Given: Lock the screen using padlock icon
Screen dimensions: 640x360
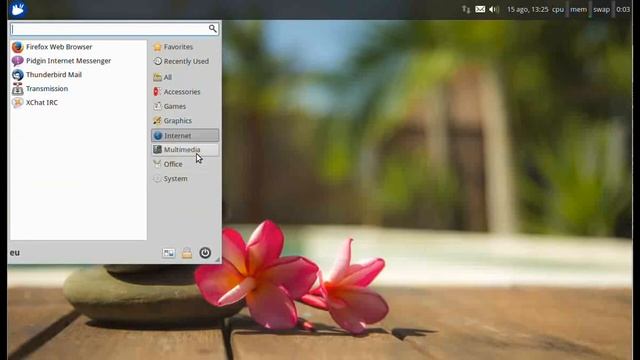Looking at the screenshot, I should tap(187, 253).
